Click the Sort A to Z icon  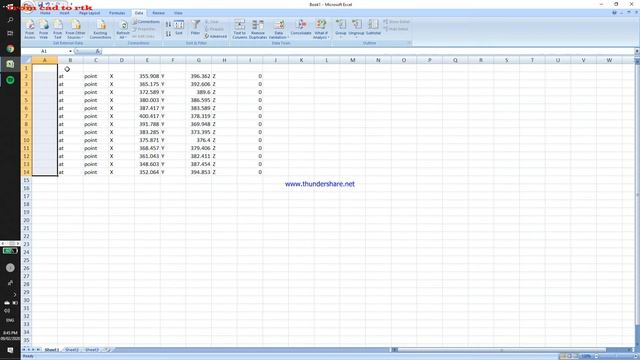click(168, 24)
